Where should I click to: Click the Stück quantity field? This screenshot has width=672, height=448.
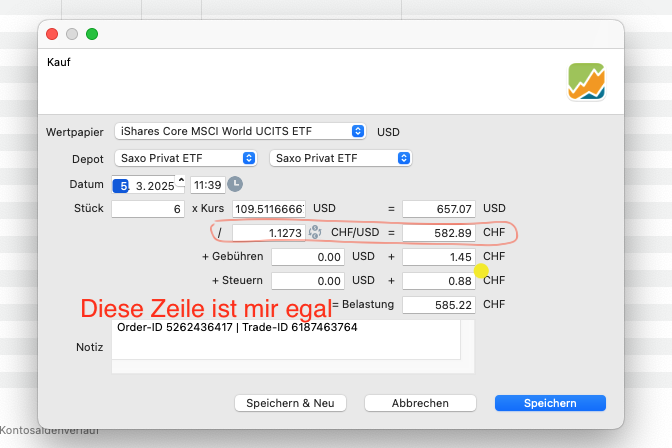pyautogui.click(x=147, y=209)
